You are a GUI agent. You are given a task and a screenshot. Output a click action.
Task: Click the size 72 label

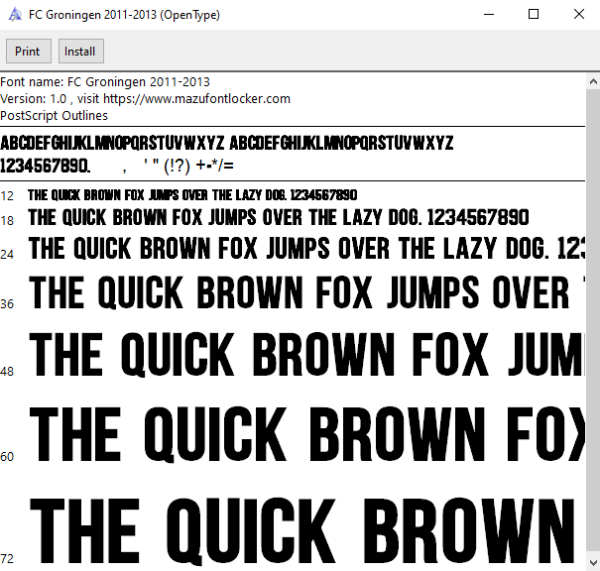(7, 558)
